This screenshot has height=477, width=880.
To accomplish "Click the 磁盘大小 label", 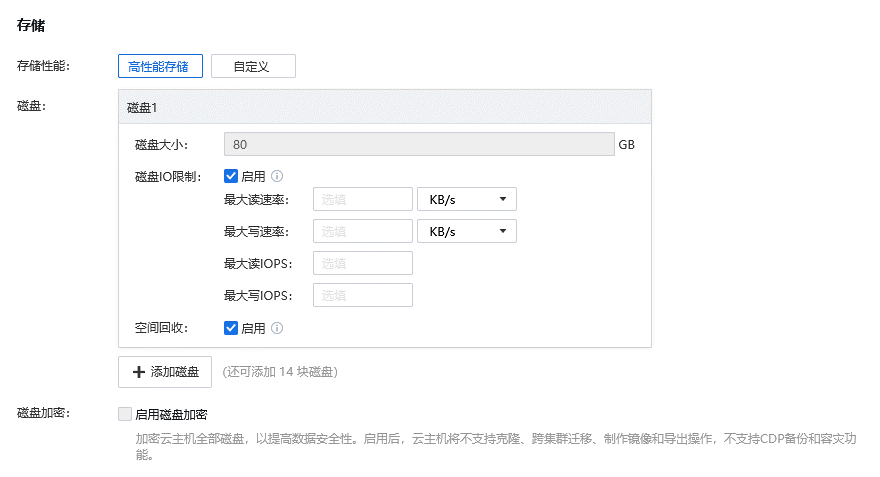I will click(161, 145).
